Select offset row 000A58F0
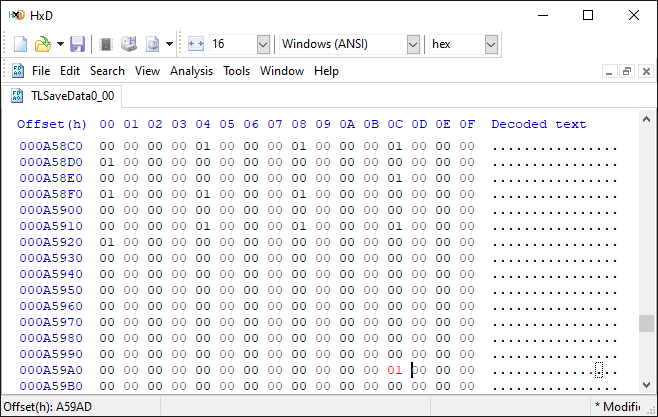The width and height of the screenshot is (658, 417). (51, 194)
